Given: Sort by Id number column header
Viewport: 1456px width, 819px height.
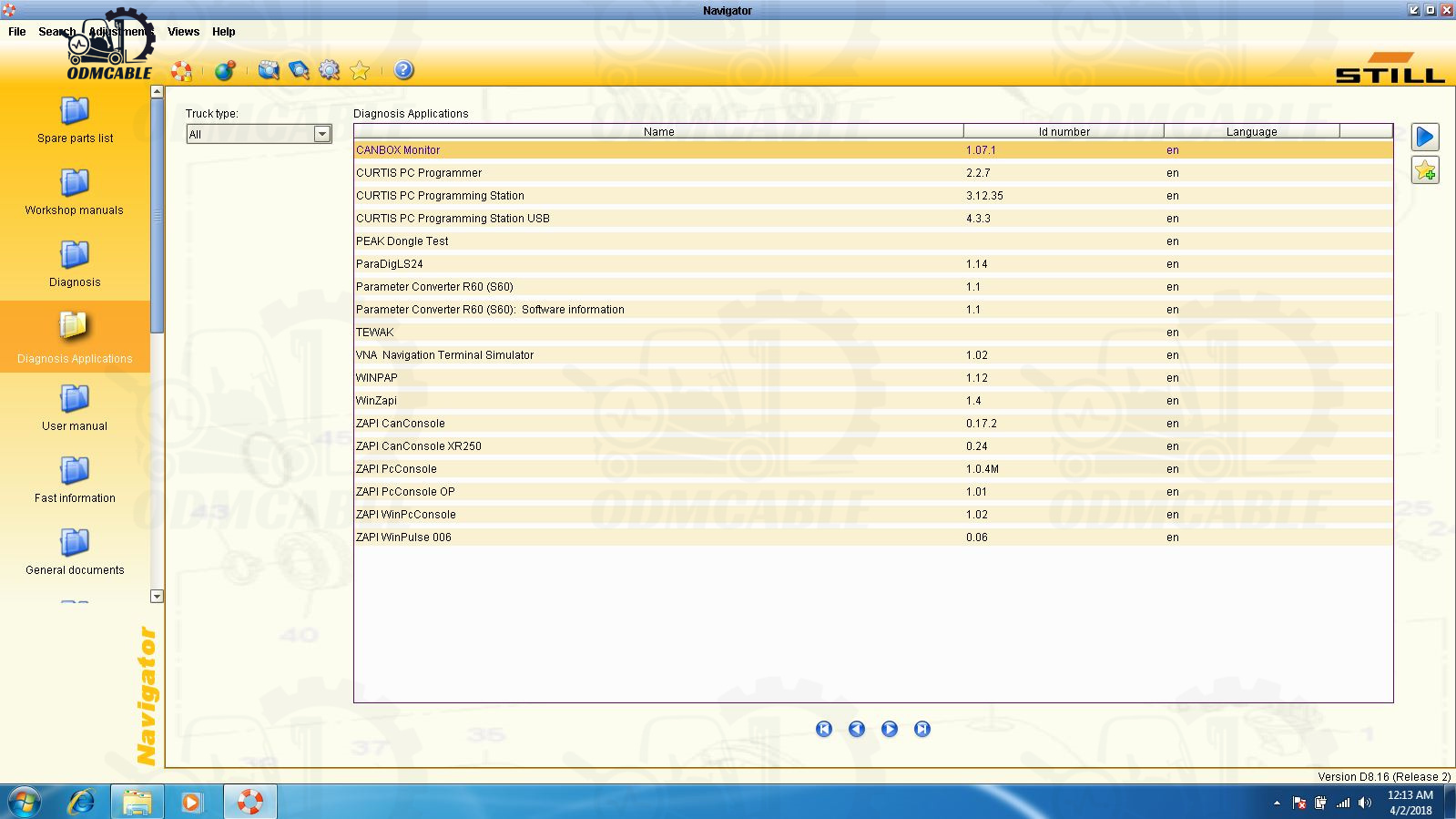Looking at the screenshot, I should (1064, 131).
